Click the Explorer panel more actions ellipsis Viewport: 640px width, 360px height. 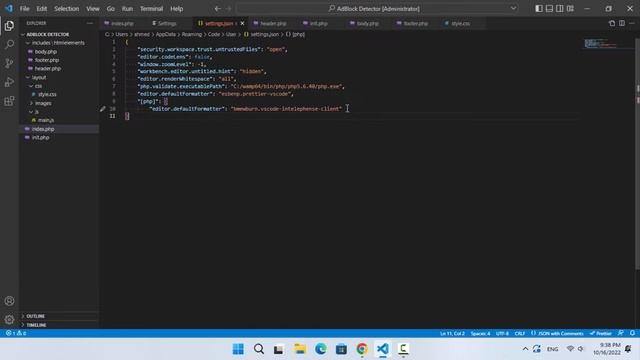90,23
